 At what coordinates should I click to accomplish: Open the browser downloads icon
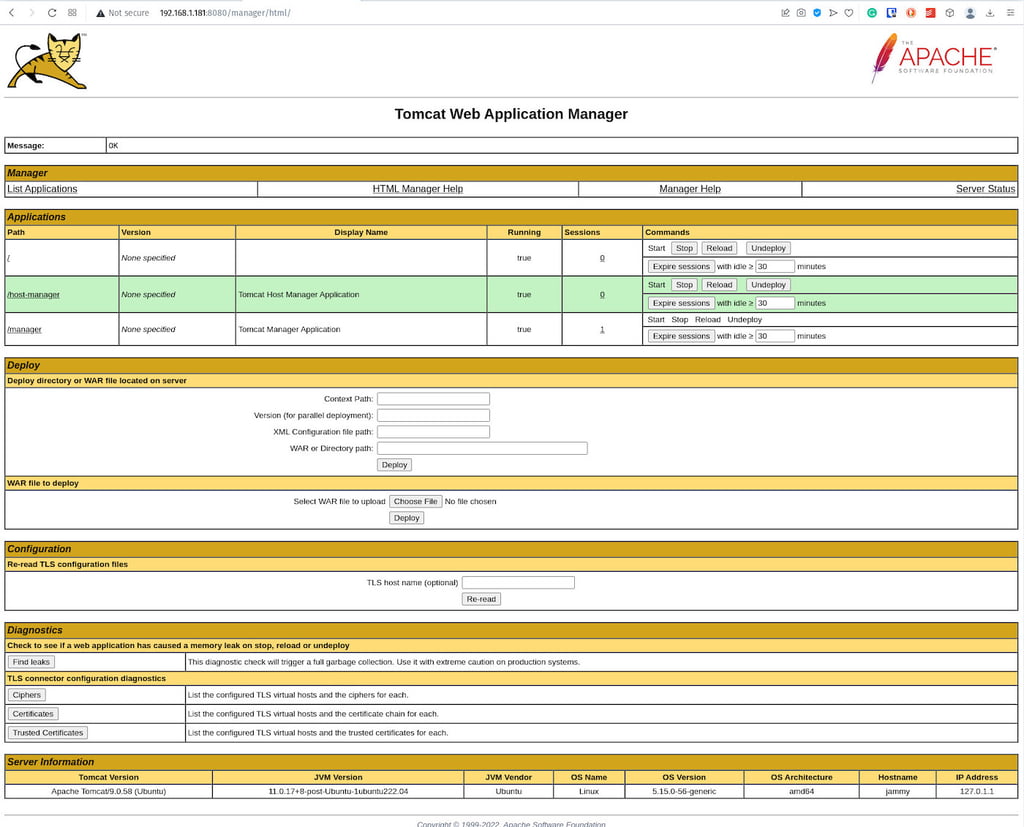(990, 12)
